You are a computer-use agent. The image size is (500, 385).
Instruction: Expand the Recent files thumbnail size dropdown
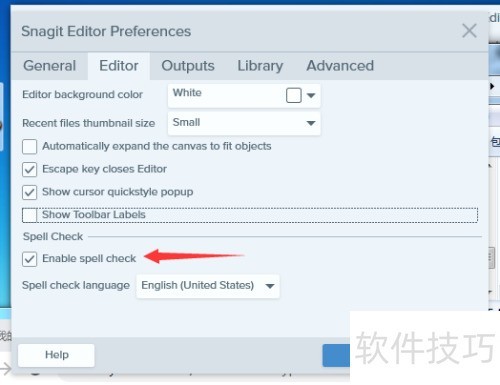point(244,123)
